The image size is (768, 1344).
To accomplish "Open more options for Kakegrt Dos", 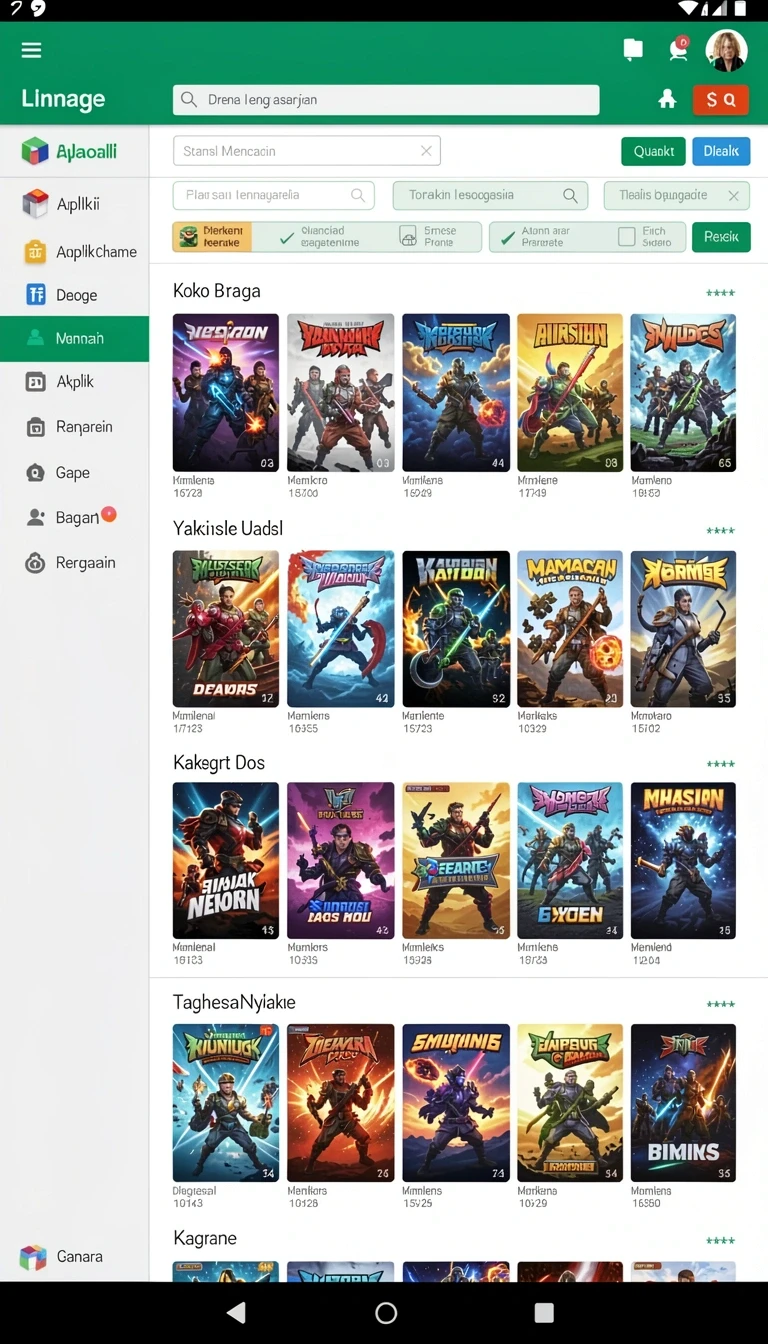I will [x=720, y=764].
